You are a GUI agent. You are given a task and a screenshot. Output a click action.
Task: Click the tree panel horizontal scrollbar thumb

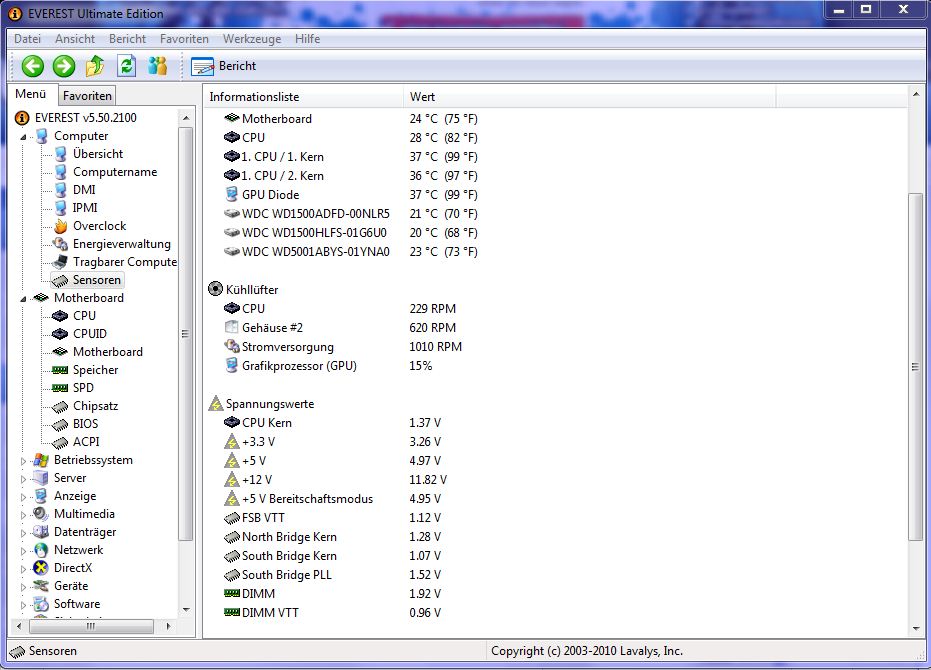[x=91, y=626]
